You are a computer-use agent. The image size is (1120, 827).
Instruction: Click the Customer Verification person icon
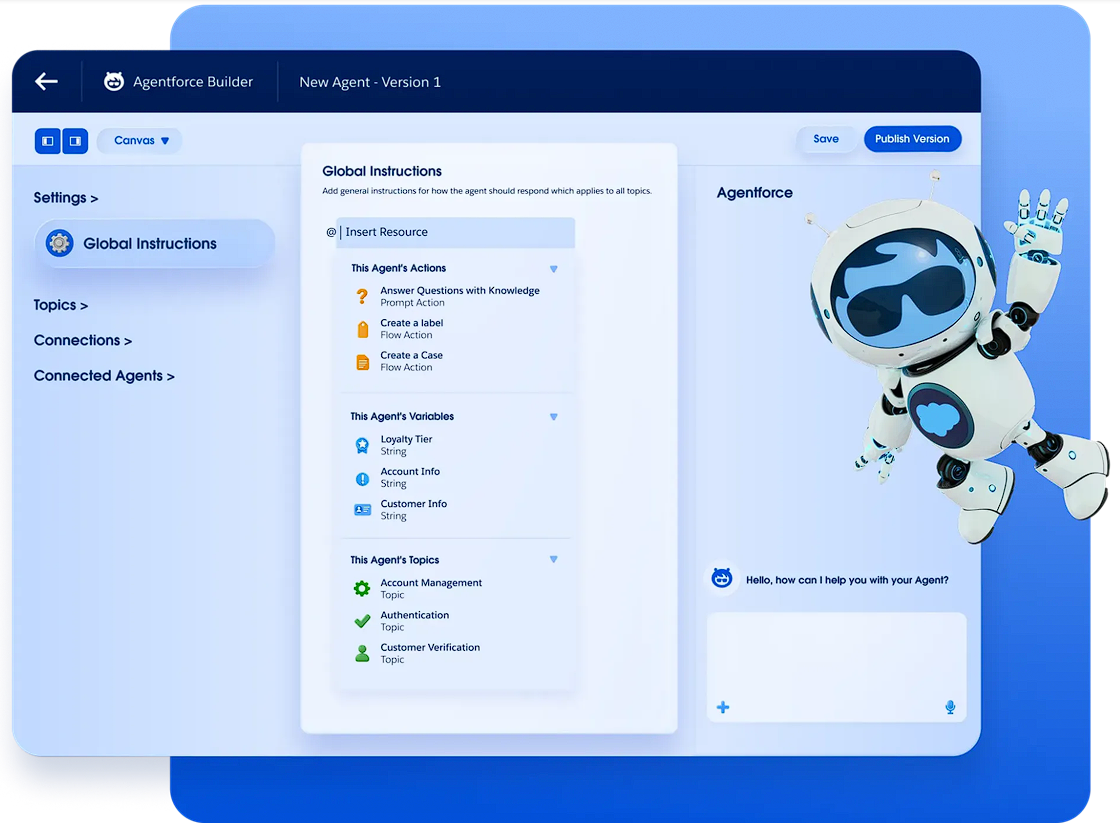tap(362, 653)
